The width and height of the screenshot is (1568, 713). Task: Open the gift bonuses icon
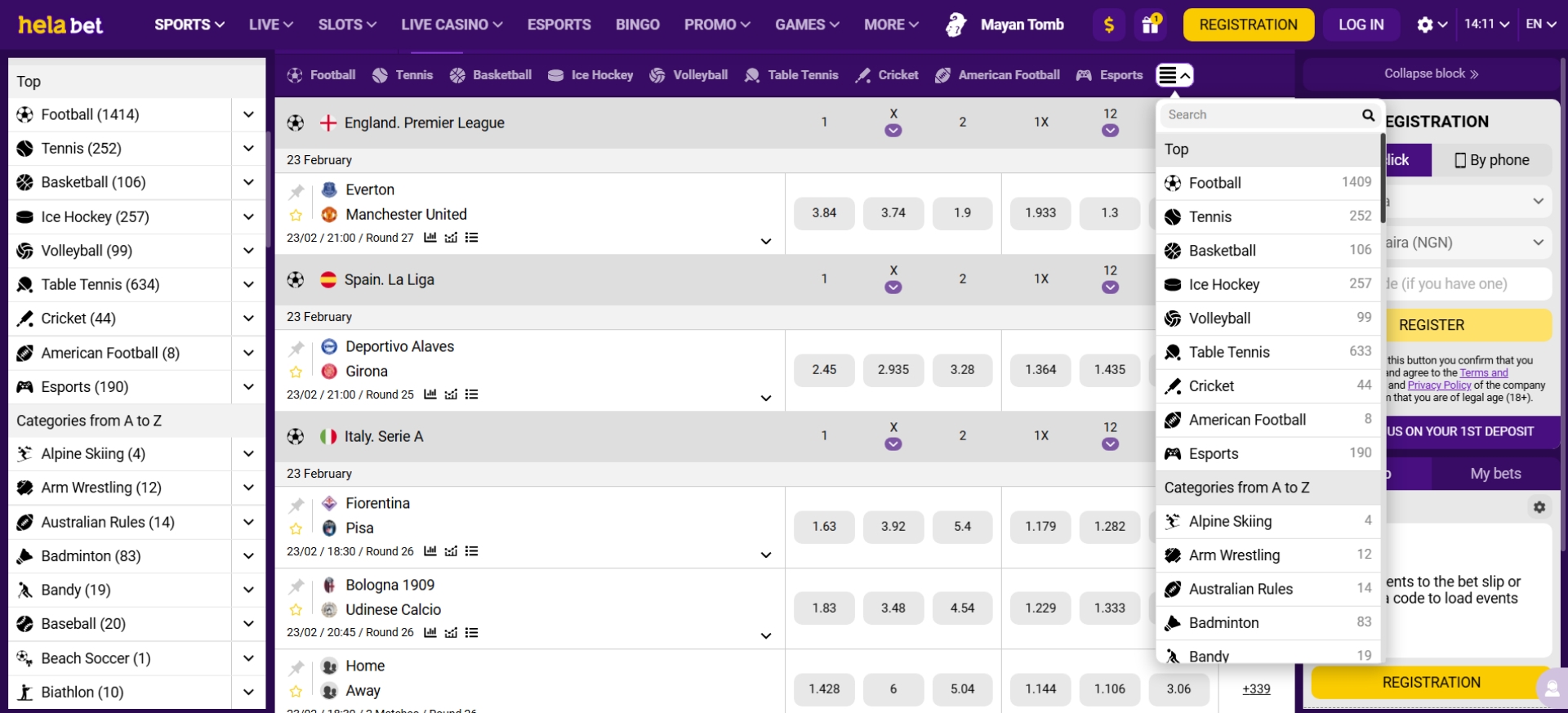coord(1151,25)
